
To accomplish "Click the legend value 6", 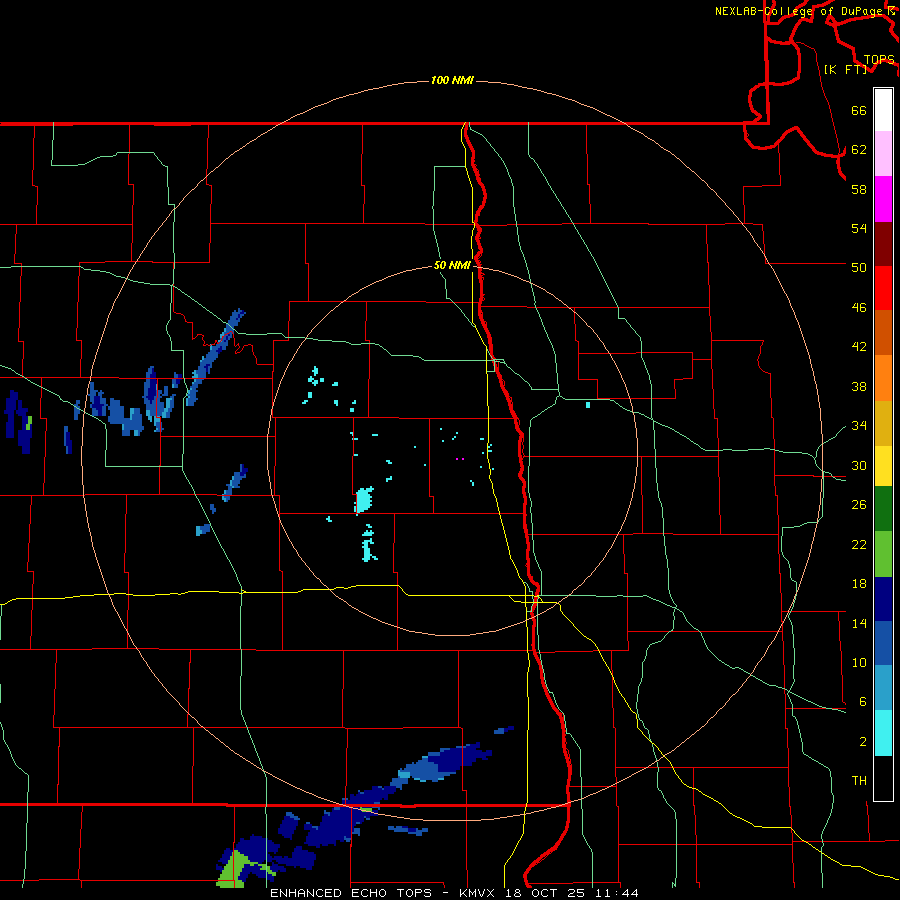I will click(x=863, y=702).
